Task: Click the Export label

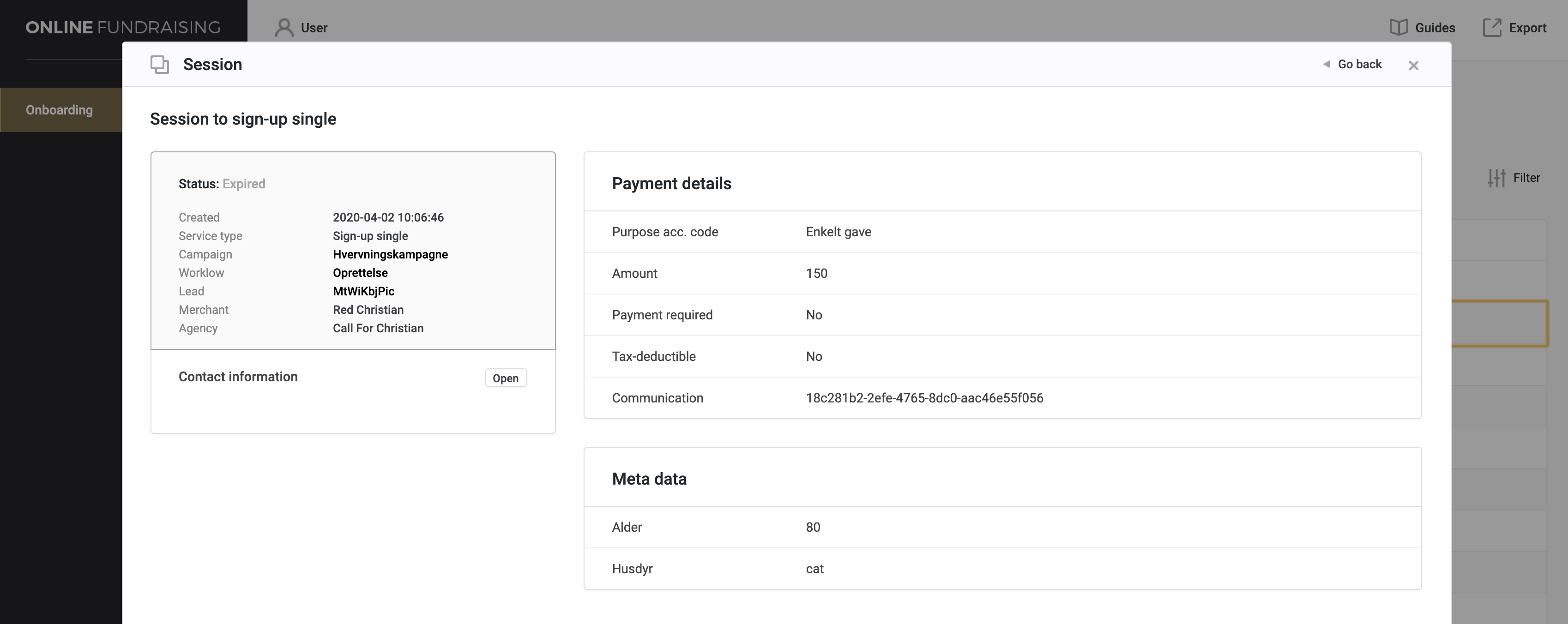Action: [1527, 28]
